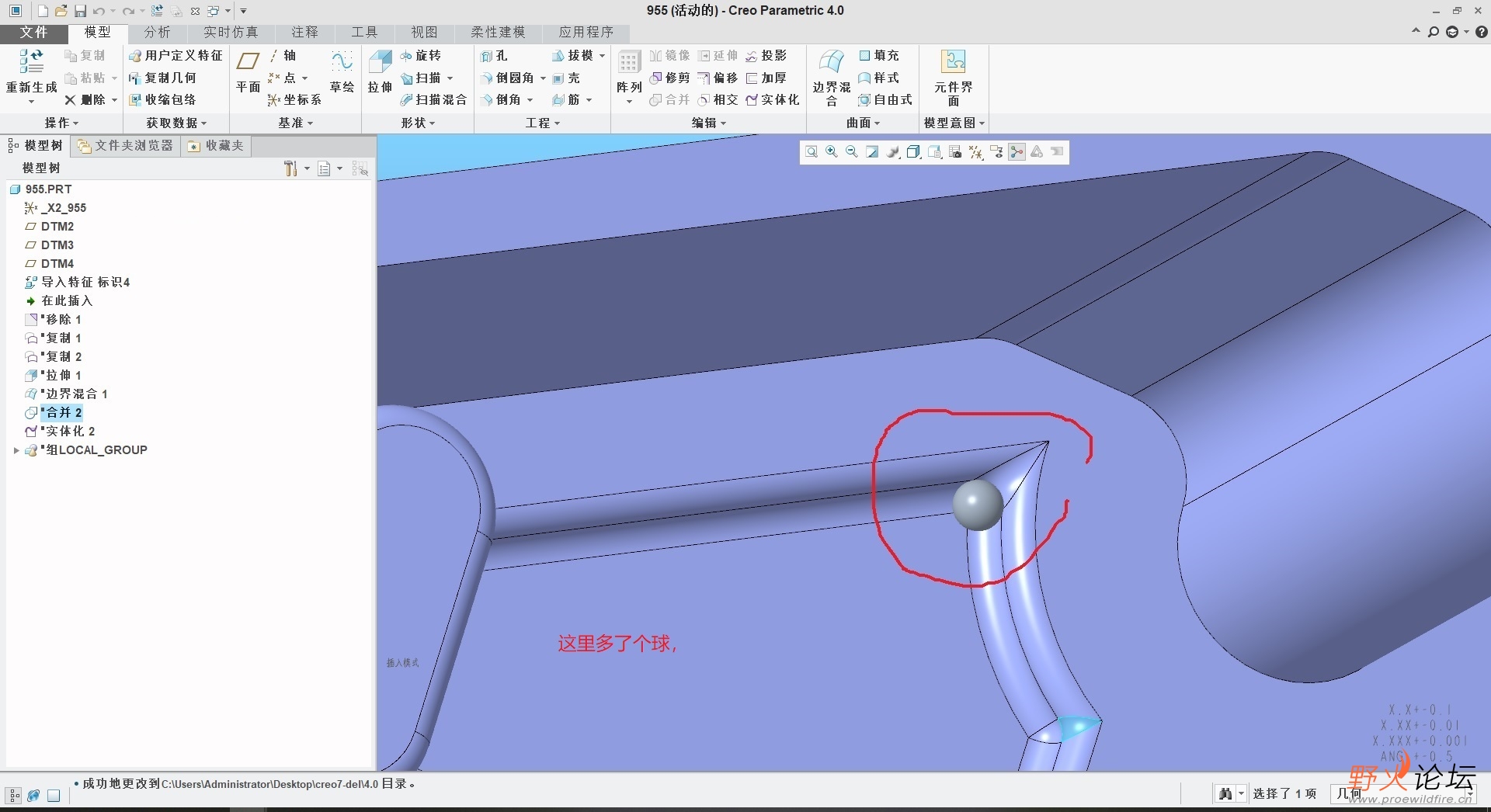Image resolution: width=1491 pixels, height=812 pixels.
Task: Click the Hole (孔) tool
Action: pyautogui.click(x=494, y=56)
